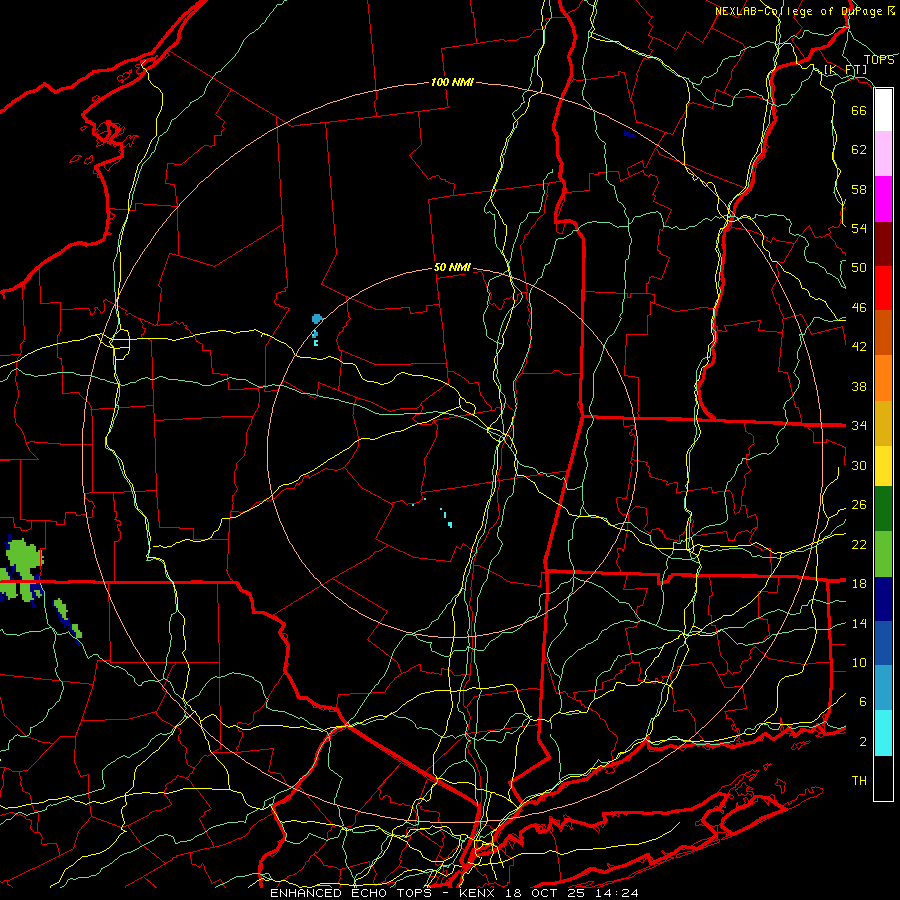Select the navy blue legend swatch

click(x=883, y=599)
